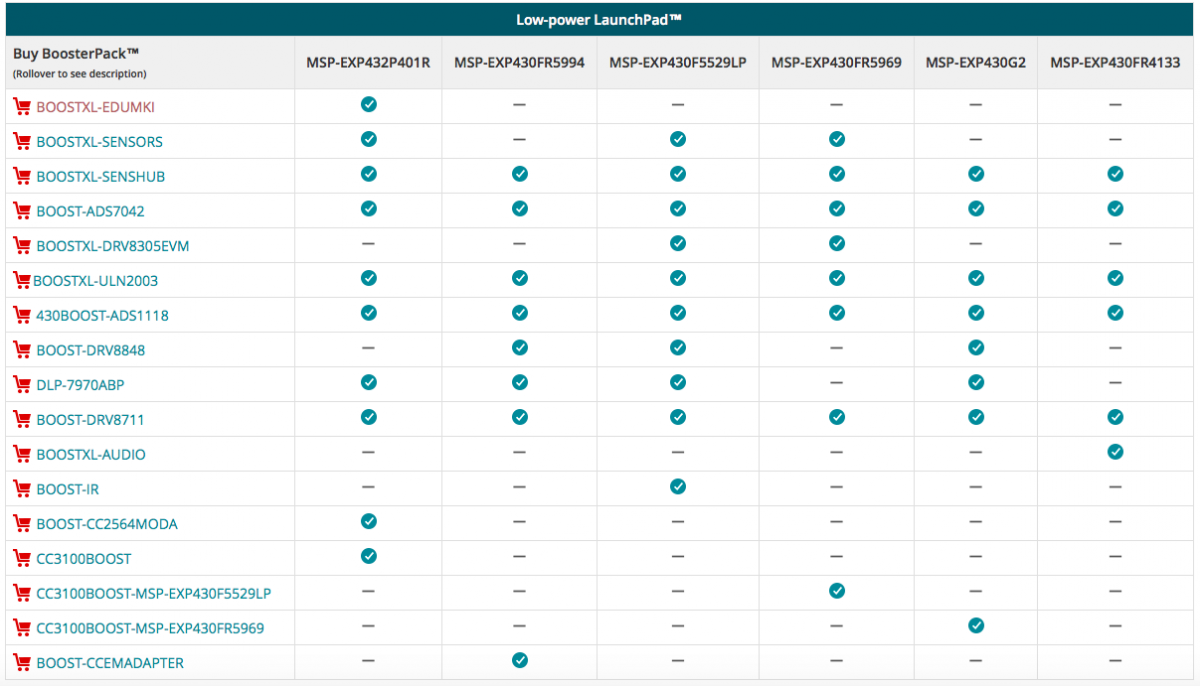
Task: Follow the BOOST-ADS7042 link
Action: pyautogui.click(x=90, y=212)
